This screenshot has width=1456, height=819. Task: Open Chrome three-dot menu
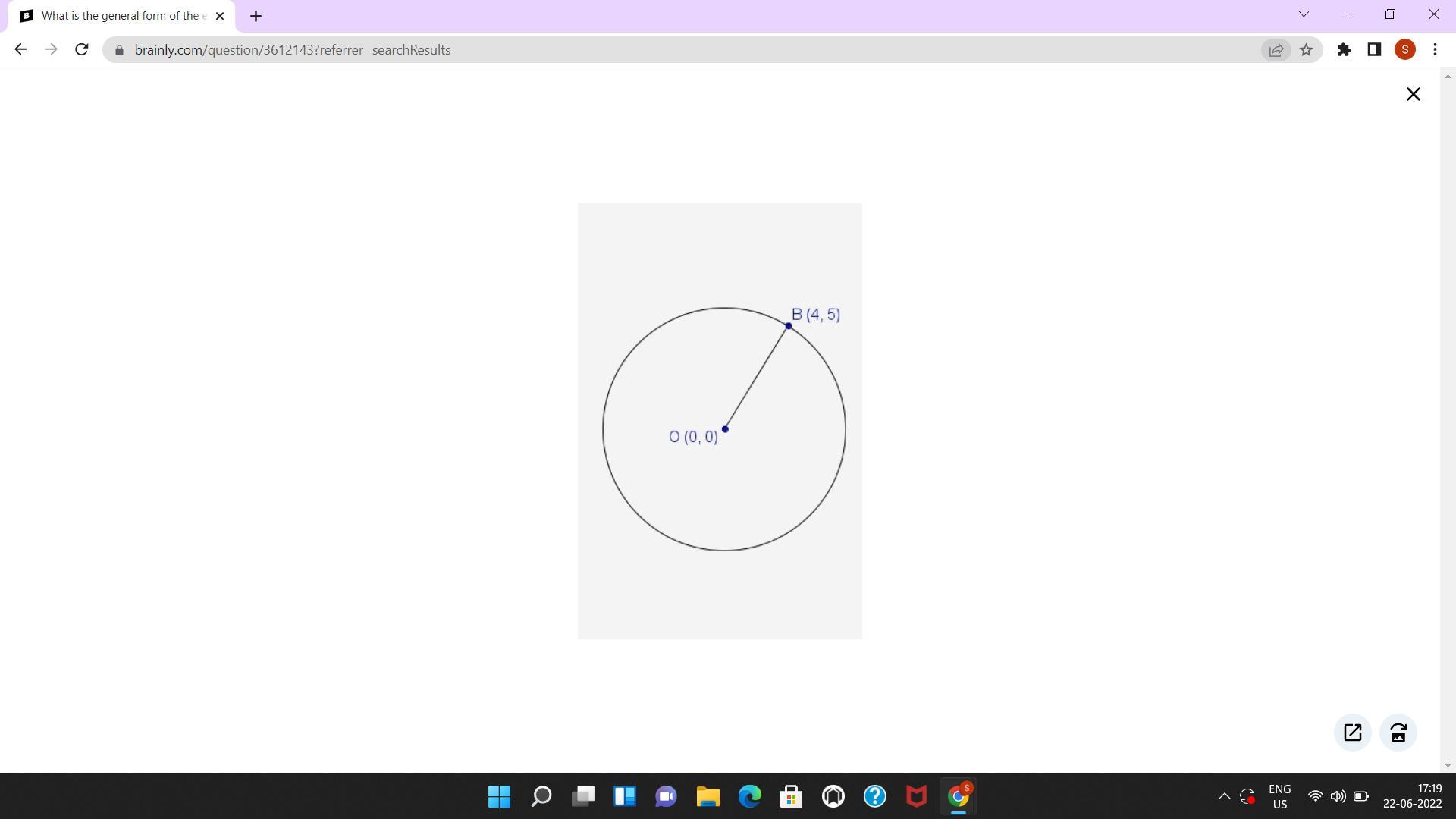(1435, 50)
